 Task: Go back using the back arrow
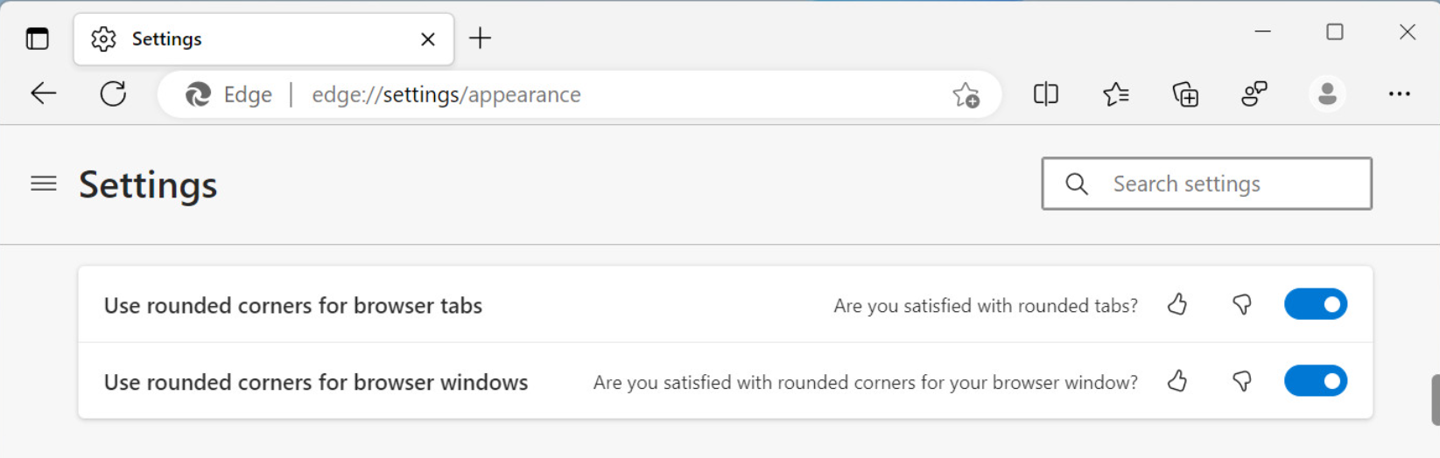click(43, 94)
